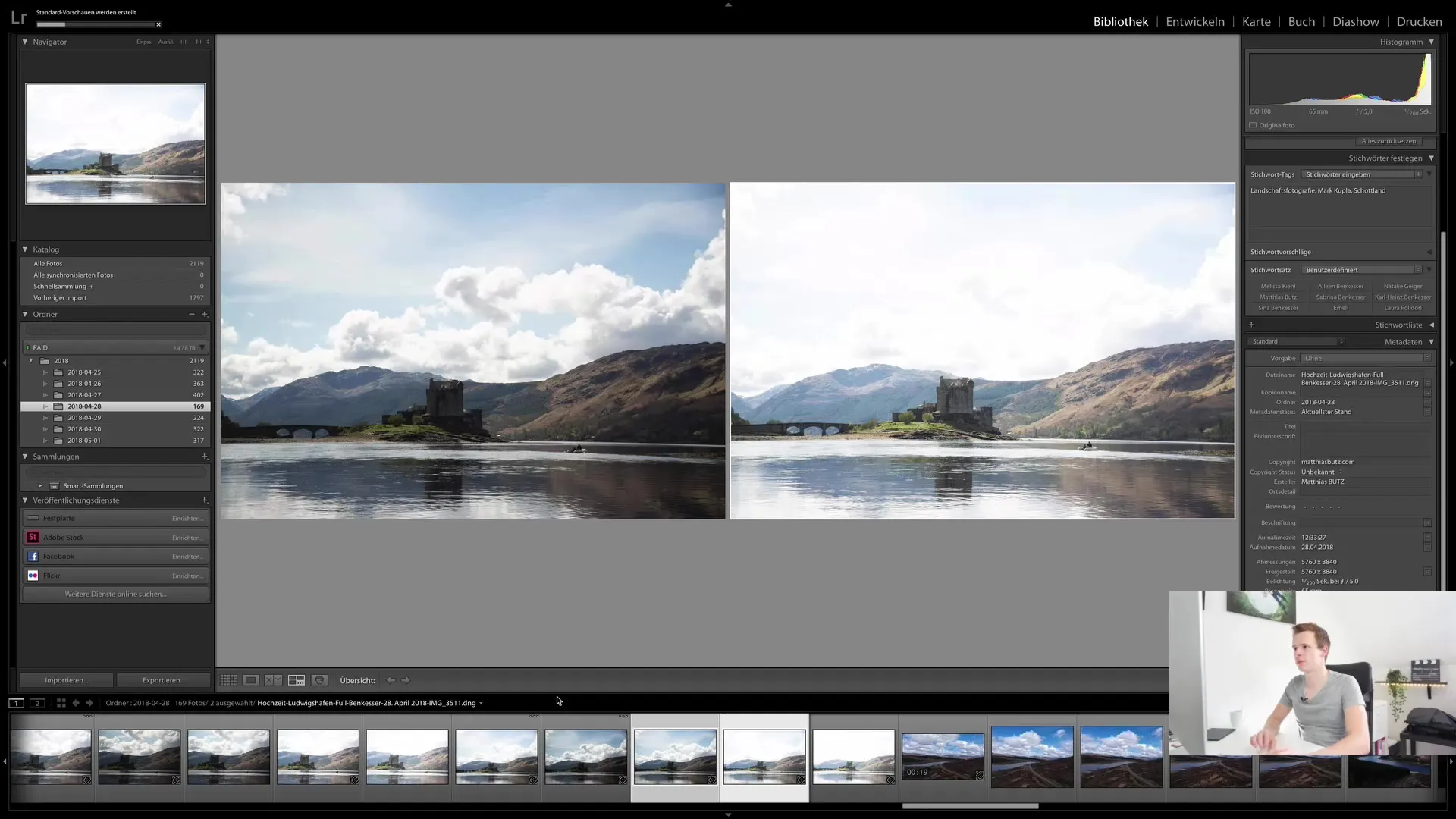Create a new collection via Sammlungen plus
The width and height of the screenshot is (1456, 819).
click(x=204, y=457)
